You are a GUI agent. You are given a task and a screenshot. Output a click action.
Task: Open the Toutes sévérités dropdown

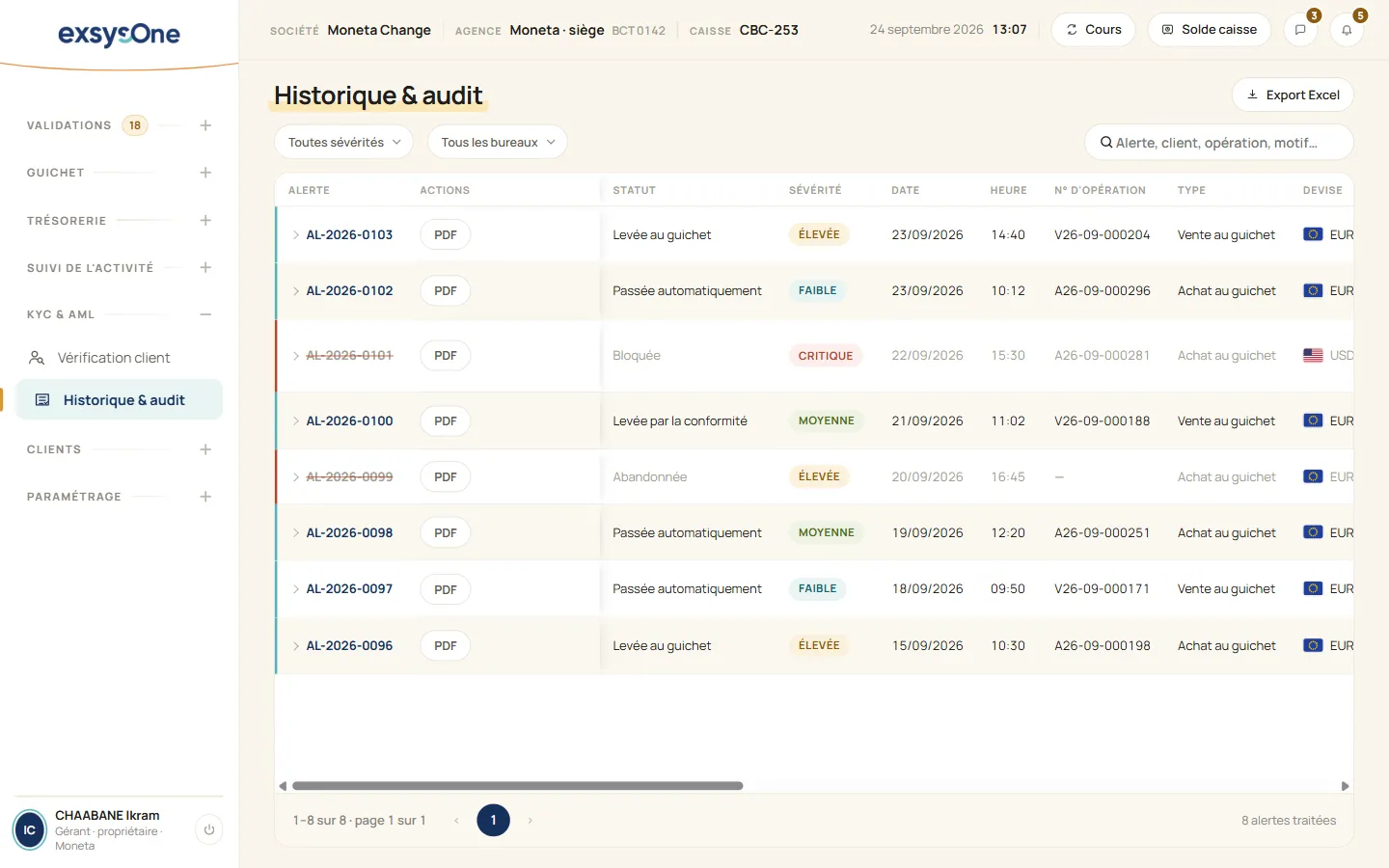pyautogui.click(x=344, y=142)
